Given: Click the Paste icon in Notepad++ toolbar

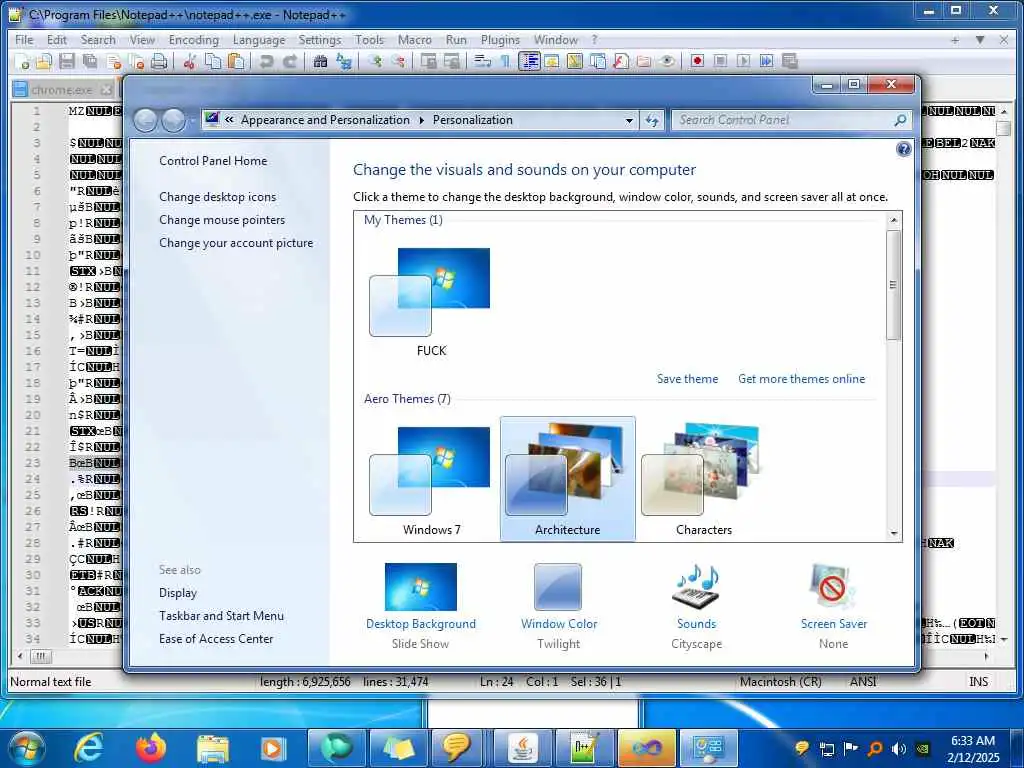Looking at the screenshot, I should (x=236, y=61).
